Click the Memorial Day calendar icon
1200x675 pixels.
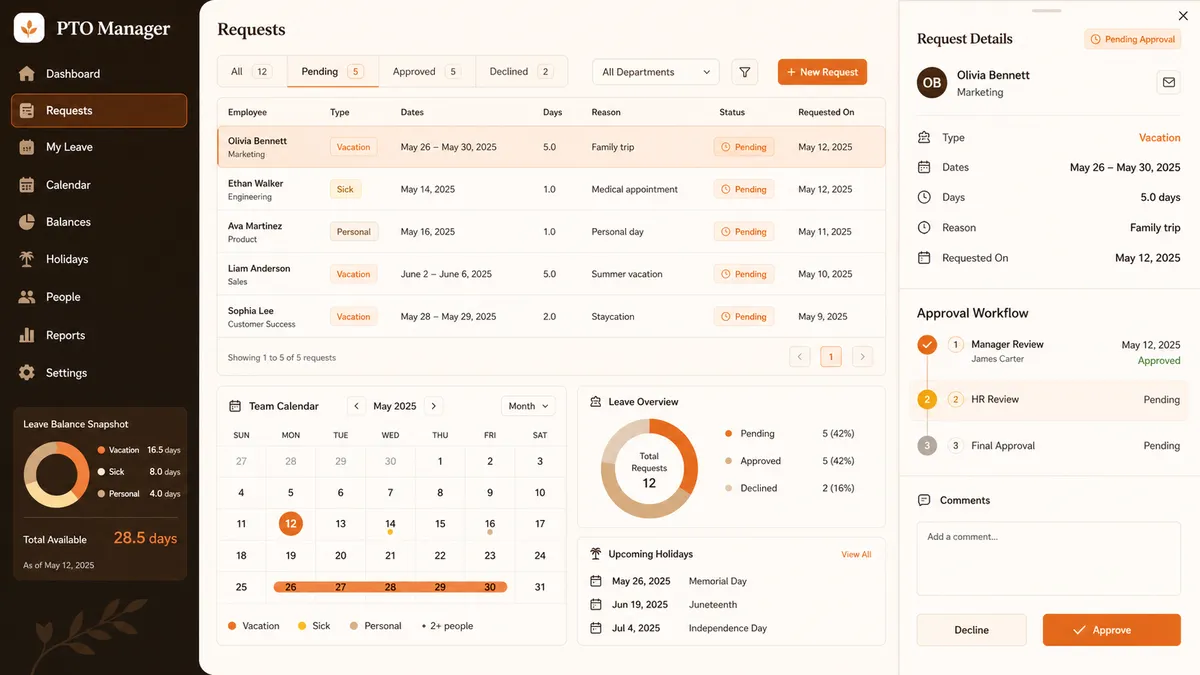[x=596, y=581]
